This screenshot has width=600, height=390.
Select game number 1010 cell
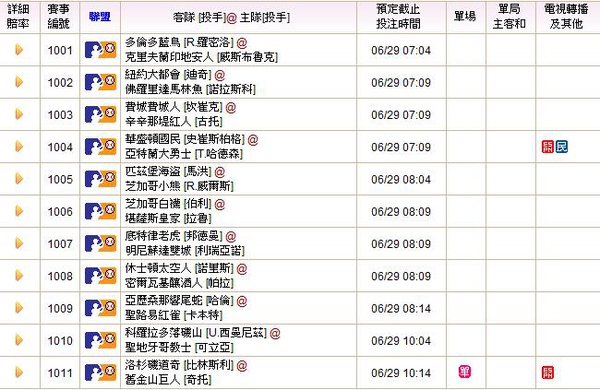click(60, 341)
